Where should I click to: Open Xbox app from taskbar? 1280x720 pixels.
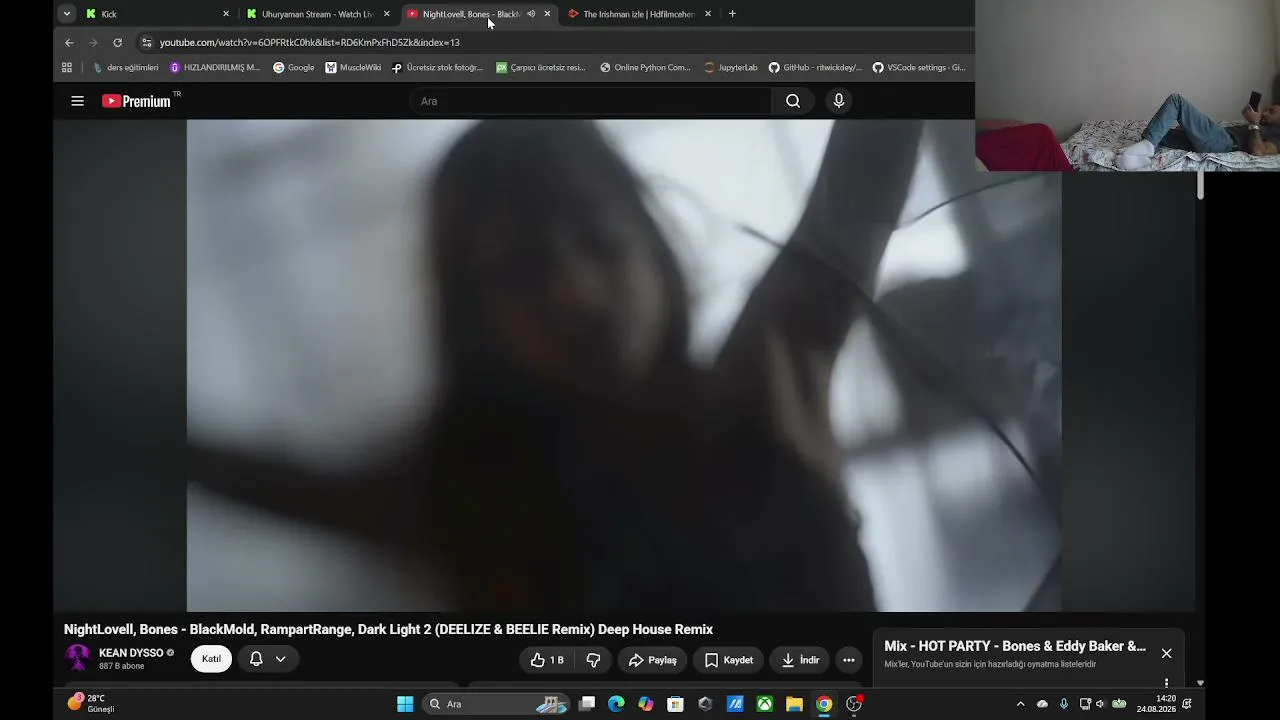pos(764,704)
